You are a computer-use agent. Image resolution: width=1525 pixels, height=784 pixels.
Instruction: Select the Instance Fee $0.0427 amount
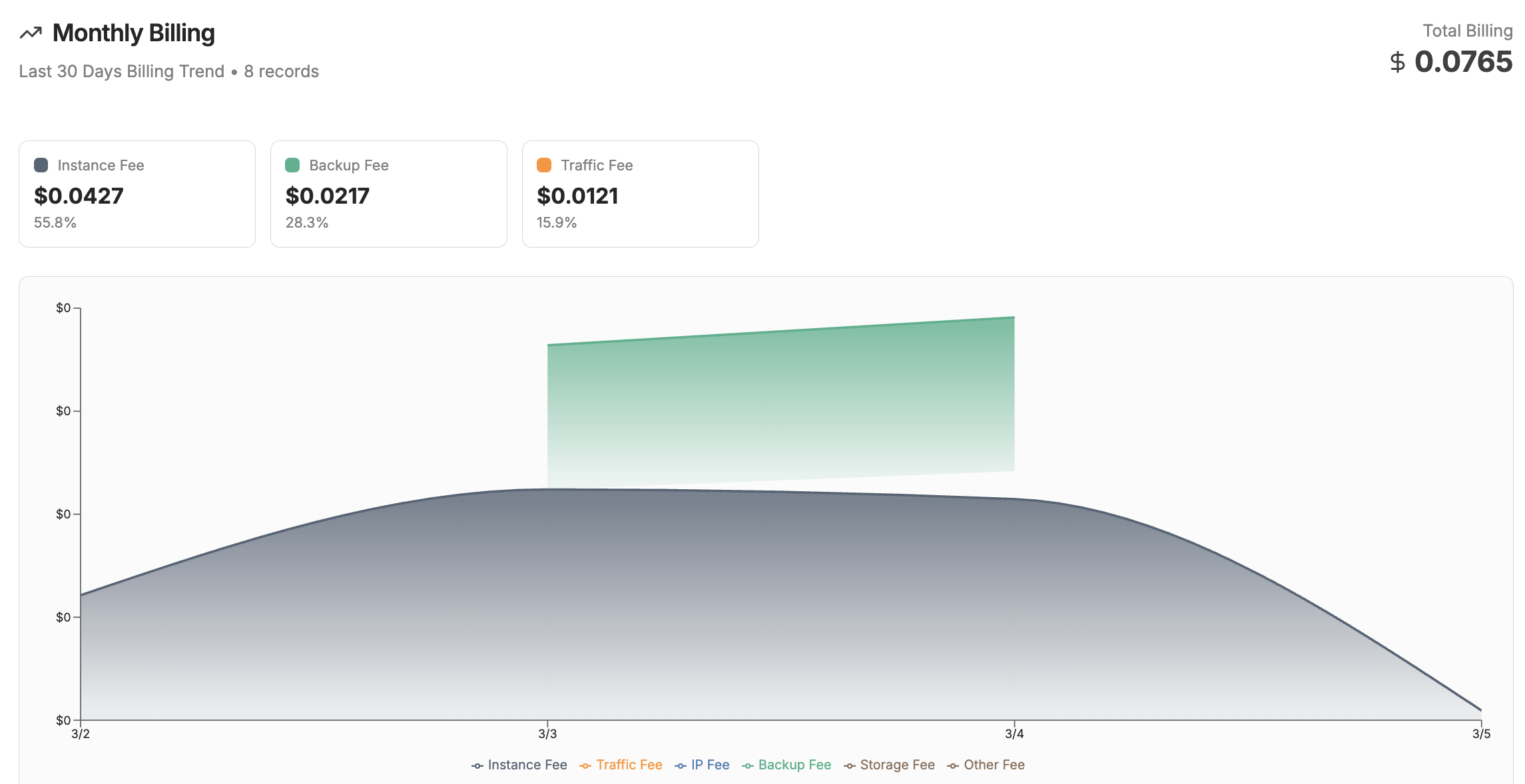click(79, 196)
